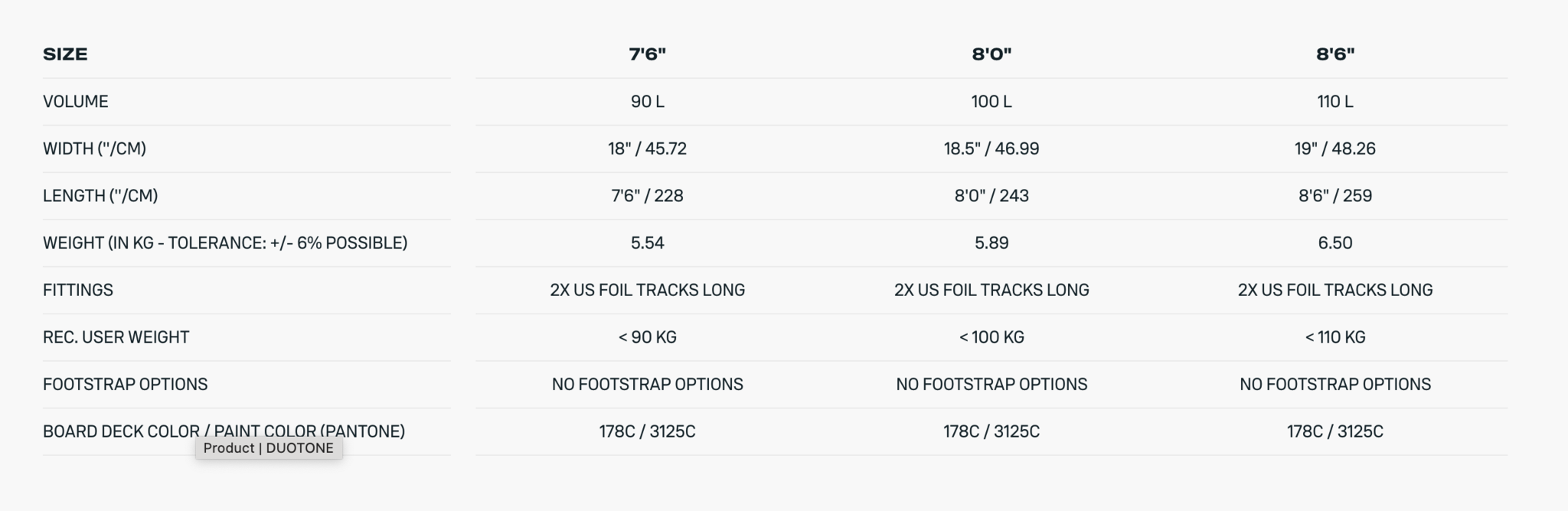Click the 8'0" size column header

point(991,54)
